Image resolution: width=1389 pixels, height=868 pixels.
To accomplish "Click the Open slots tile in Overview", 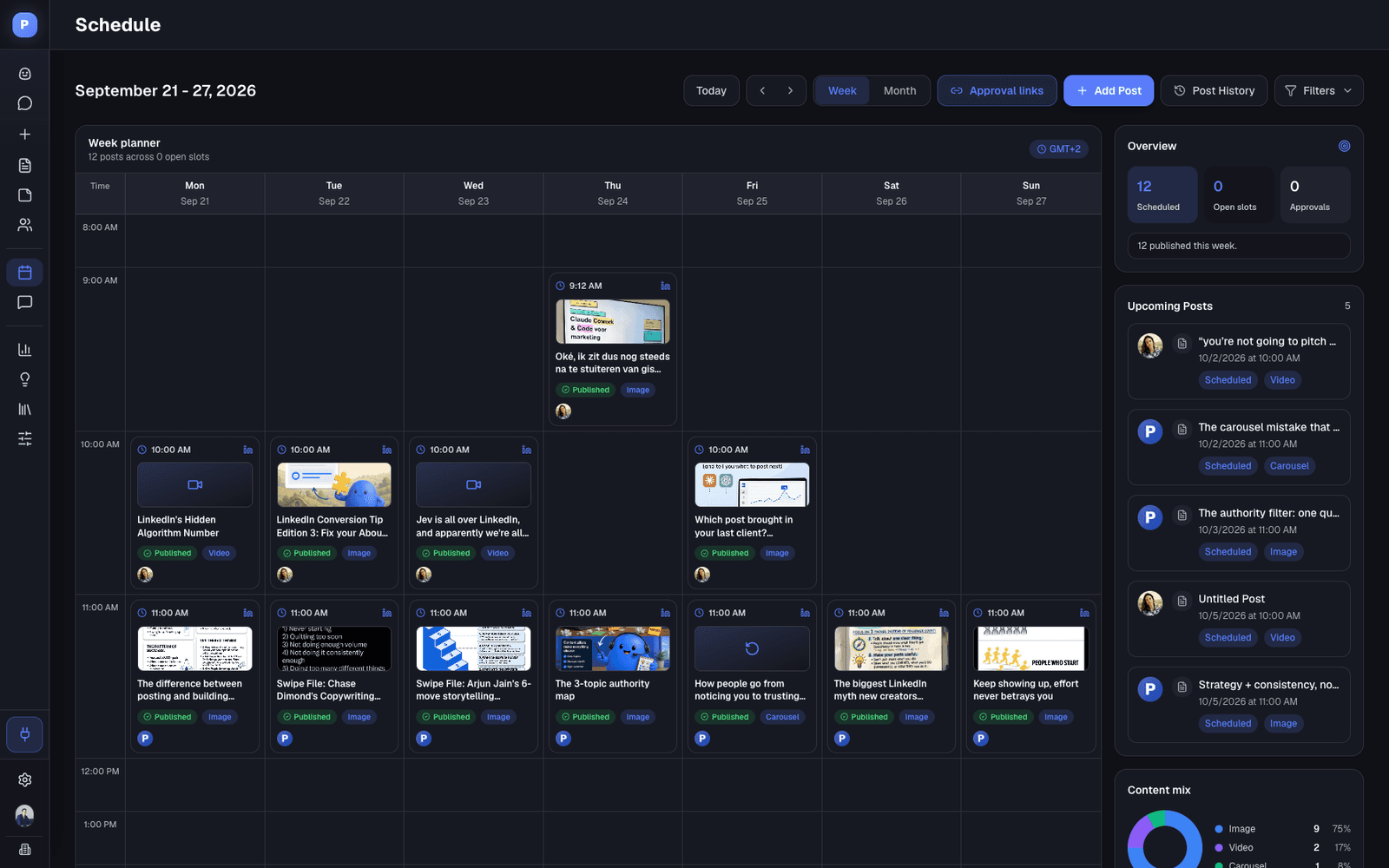I will pos(1239,195).
